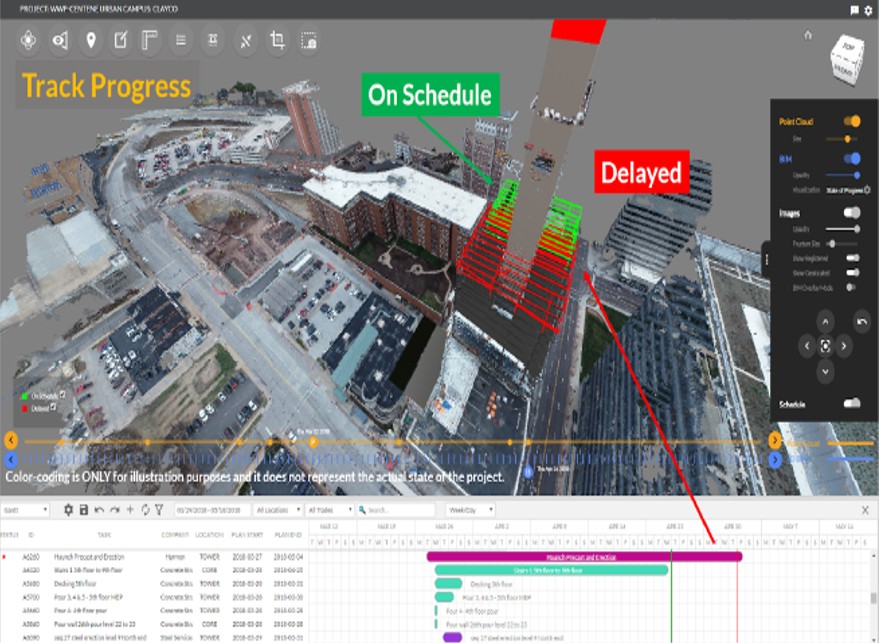The width and height of the screenshot is (879, 643).
Task: Select the crop tool in the toolbar
Action: tap(278, 41)
